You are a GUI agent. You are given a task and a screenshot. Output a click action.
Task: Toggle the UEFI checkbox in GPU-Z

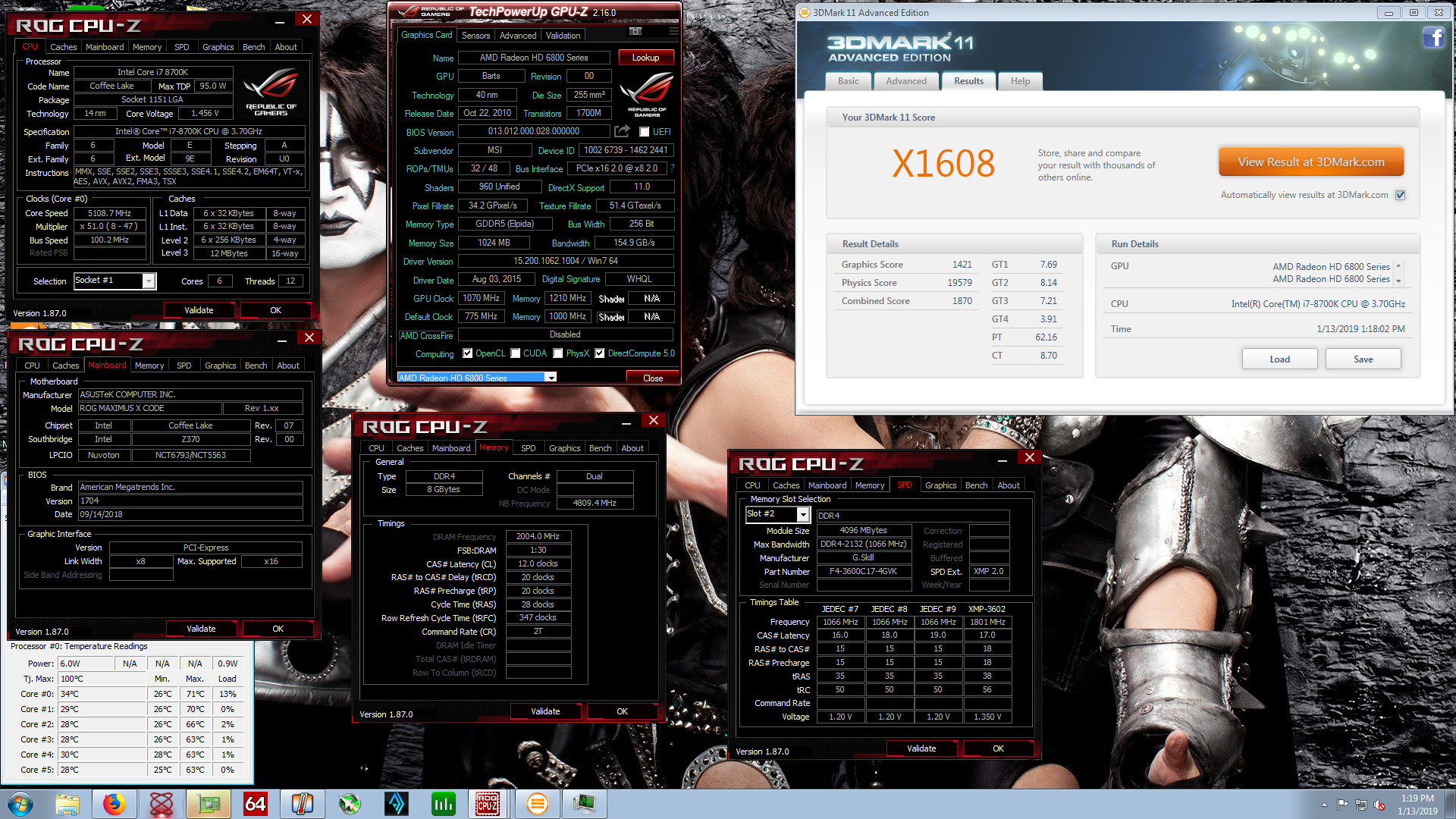[x=645, y=132]
